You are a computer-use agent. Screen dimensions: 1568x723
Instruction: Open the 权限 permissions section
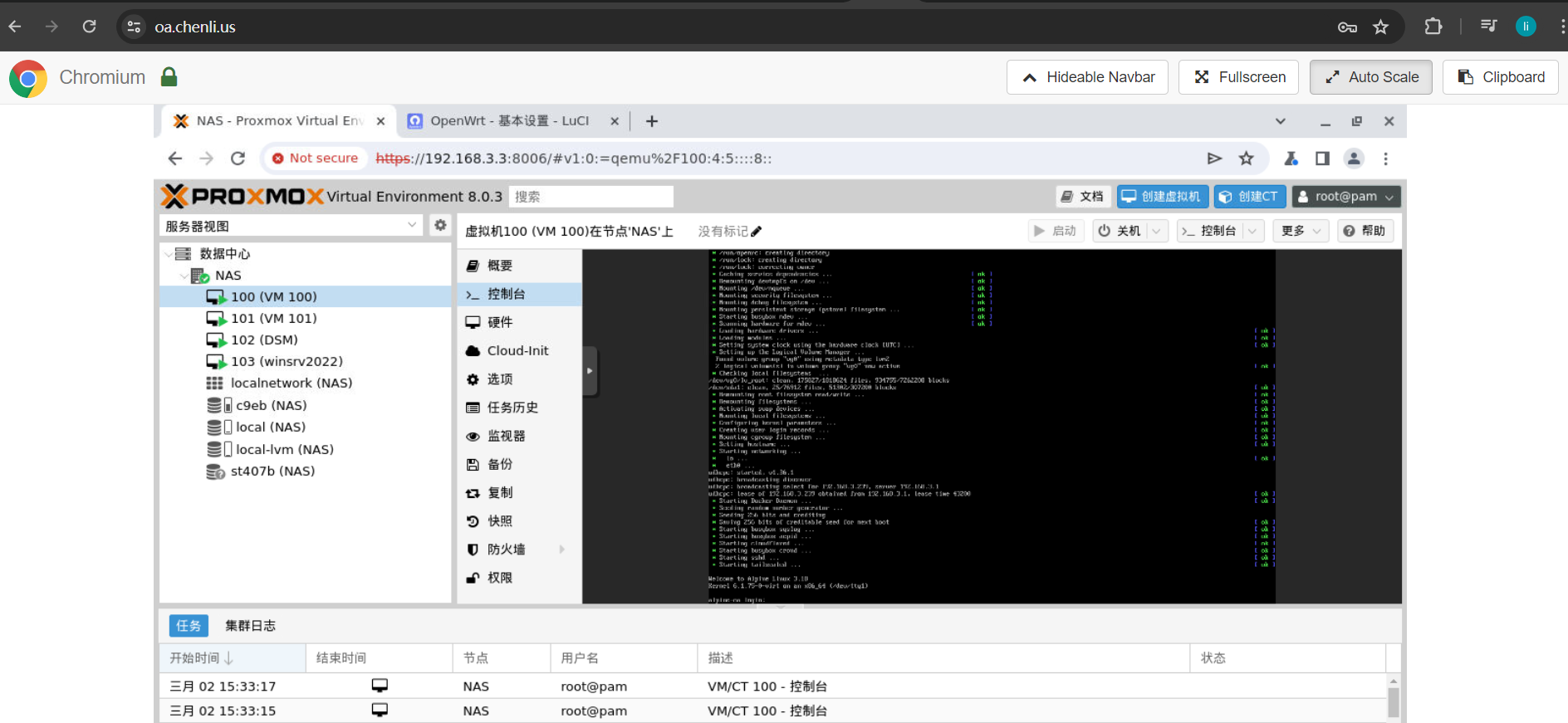click(519, 577)
